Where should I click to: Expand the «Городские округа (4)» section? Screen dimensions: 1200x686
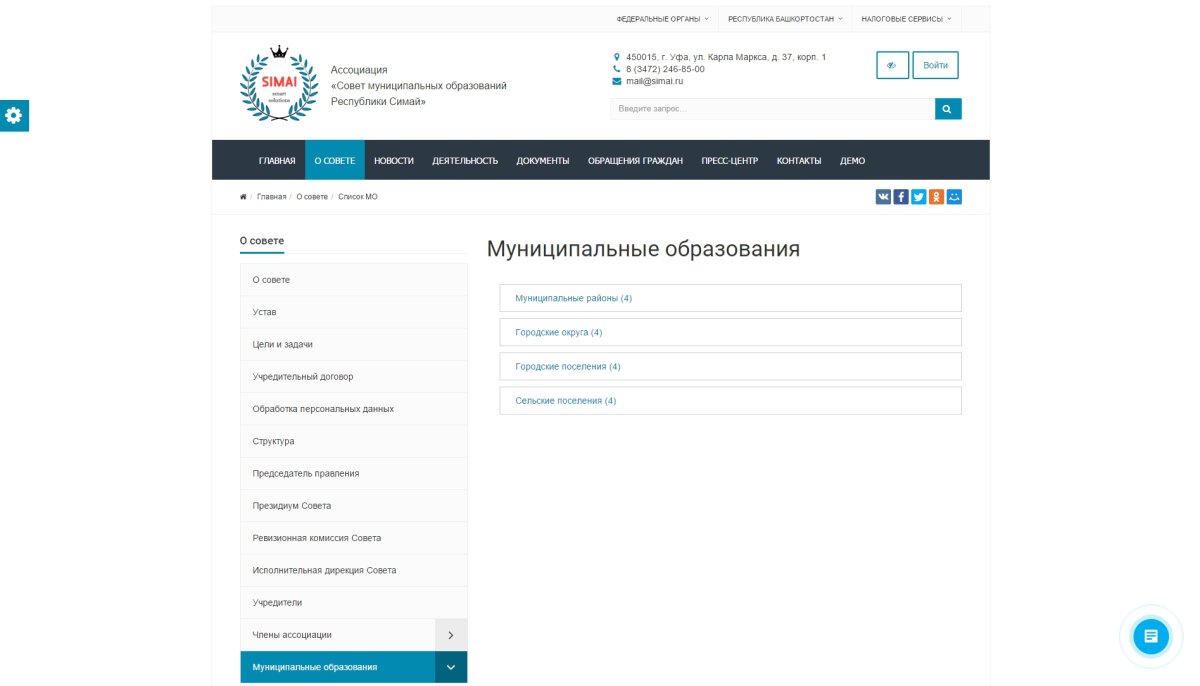[557, 332]
